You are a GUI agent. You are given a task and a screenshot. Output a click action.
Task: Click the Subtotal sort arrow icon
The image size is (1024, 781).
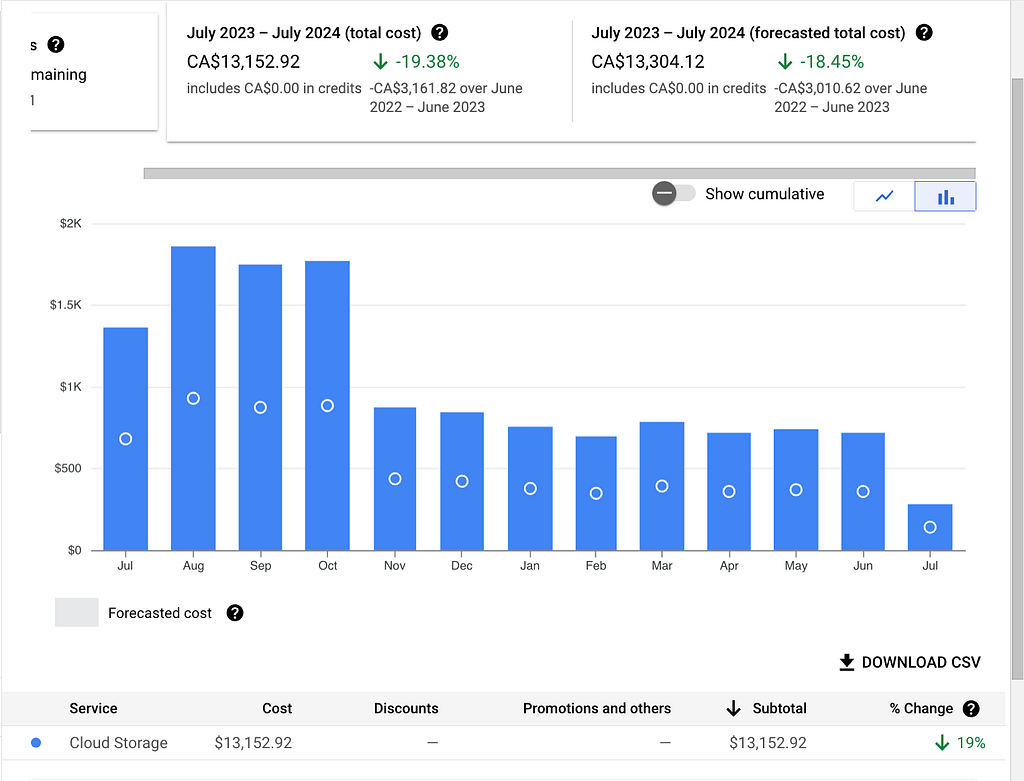point(733,708)
